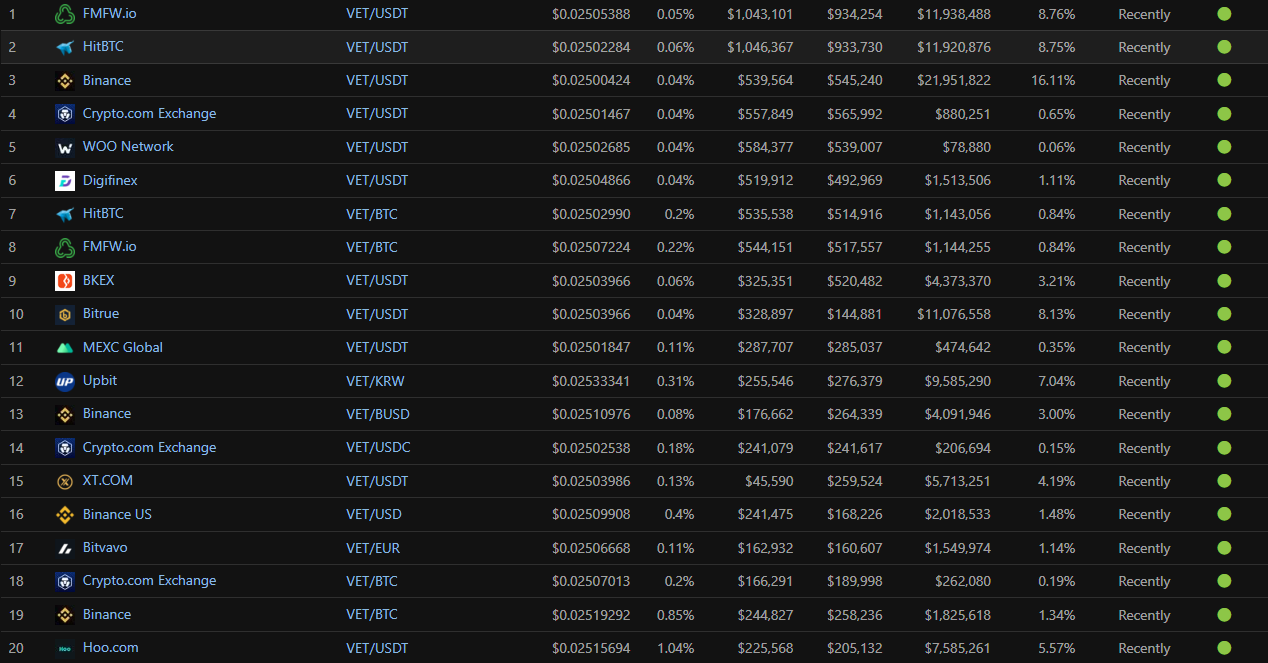Click the Binance US logo
The image size is (1268, 663).
coord(65,515)
